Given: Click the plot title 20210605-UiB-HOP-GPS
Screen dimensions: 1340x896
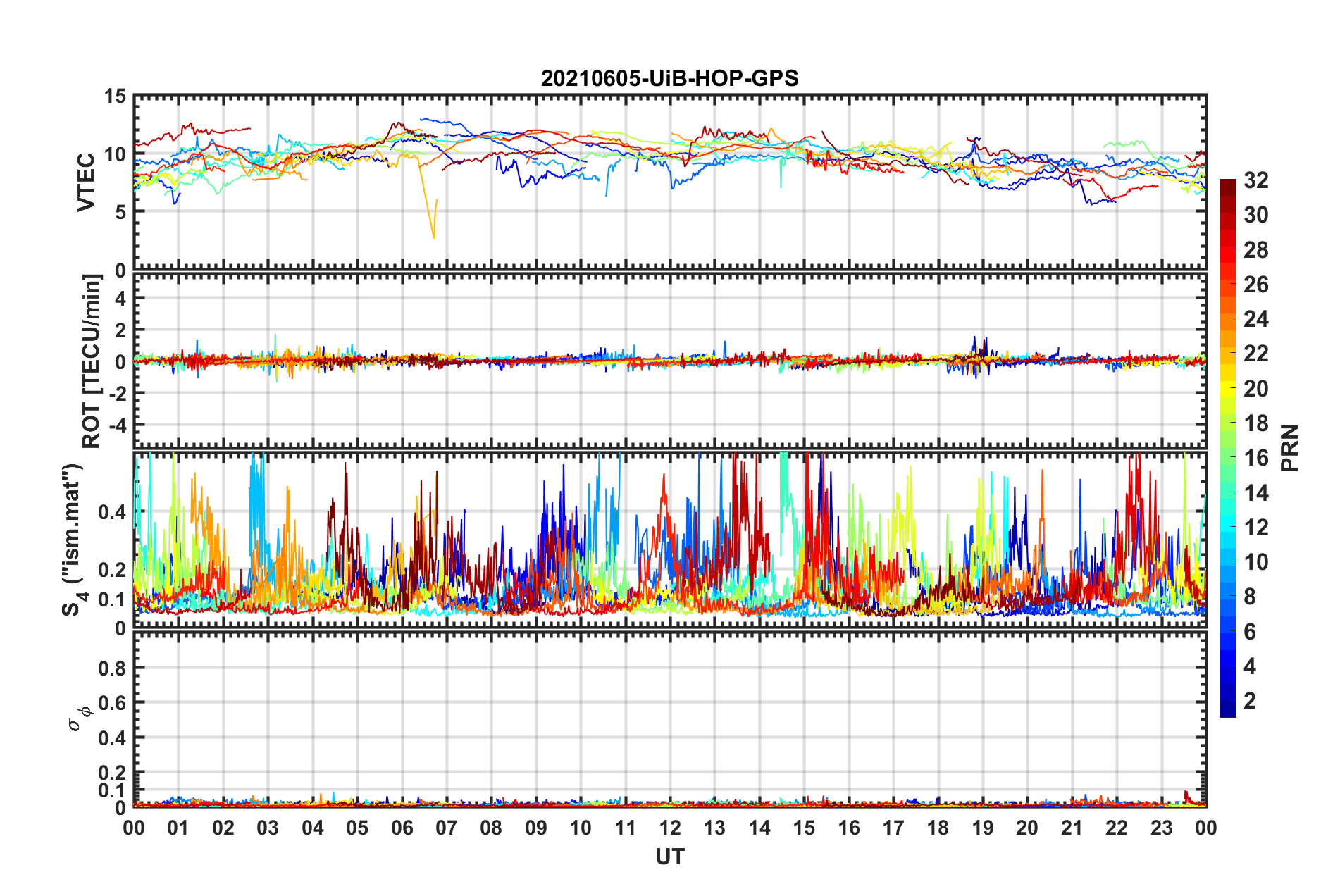Looking at the screenshot, I should point(669,78).
